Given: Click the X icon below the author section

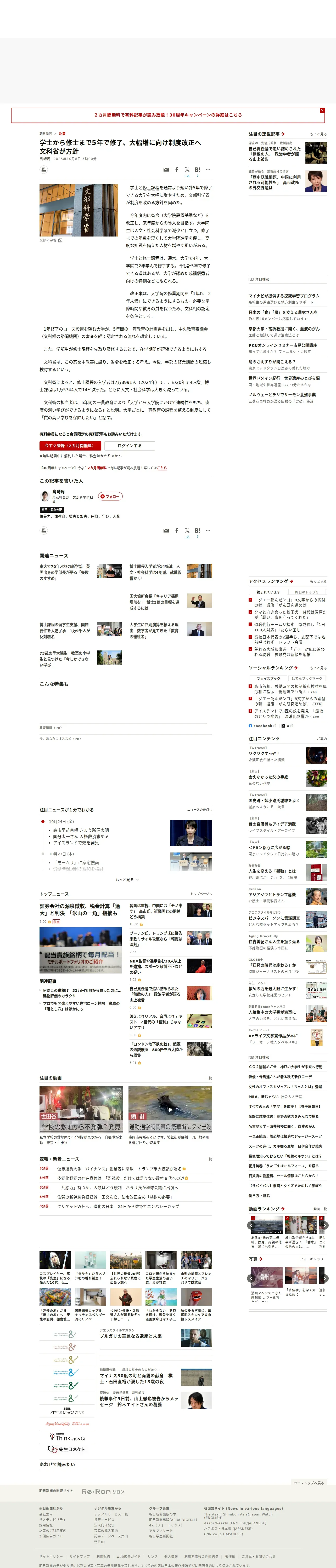Looking at the screenshot, I should [x=187, y=530].
